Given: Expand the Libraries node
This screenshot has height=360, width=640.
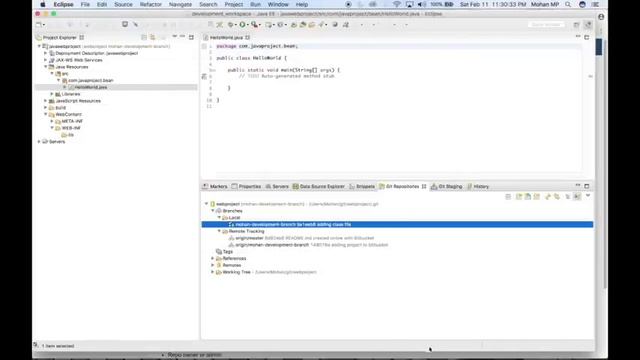Looking at the screenshot, I should click(x=52, y=94).
